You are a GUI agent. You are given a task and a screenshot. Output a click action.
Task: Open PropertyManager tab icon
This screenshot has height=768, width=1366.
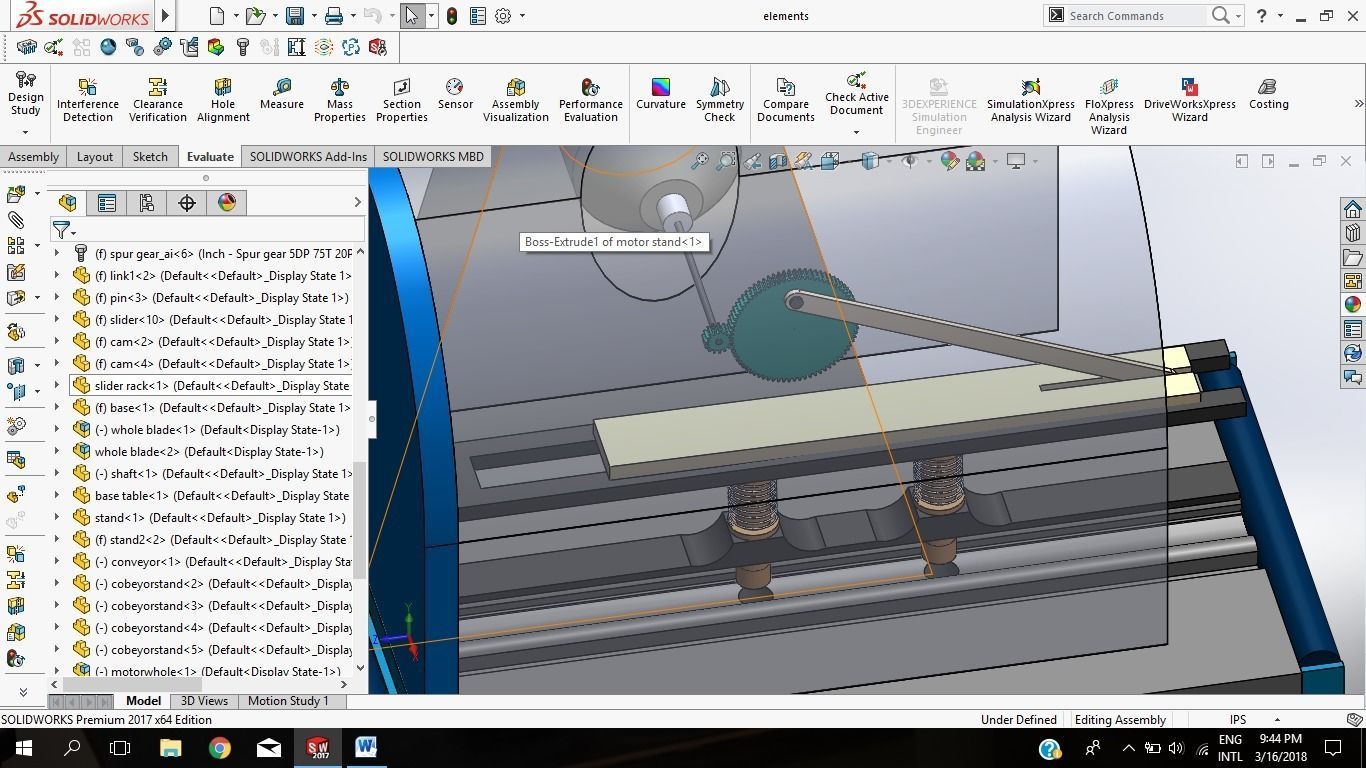pyautogui.click(x=107, y=203)
